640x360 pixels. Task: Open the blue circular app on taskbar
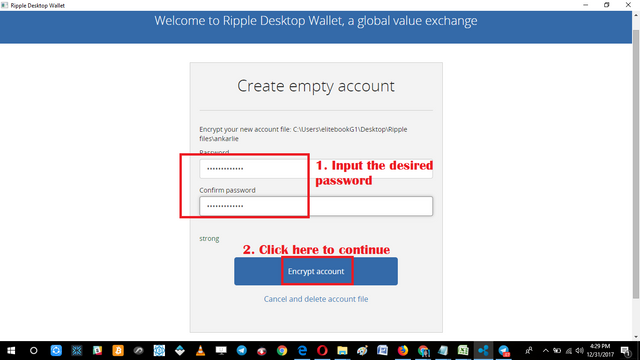(x=56, y=351)
